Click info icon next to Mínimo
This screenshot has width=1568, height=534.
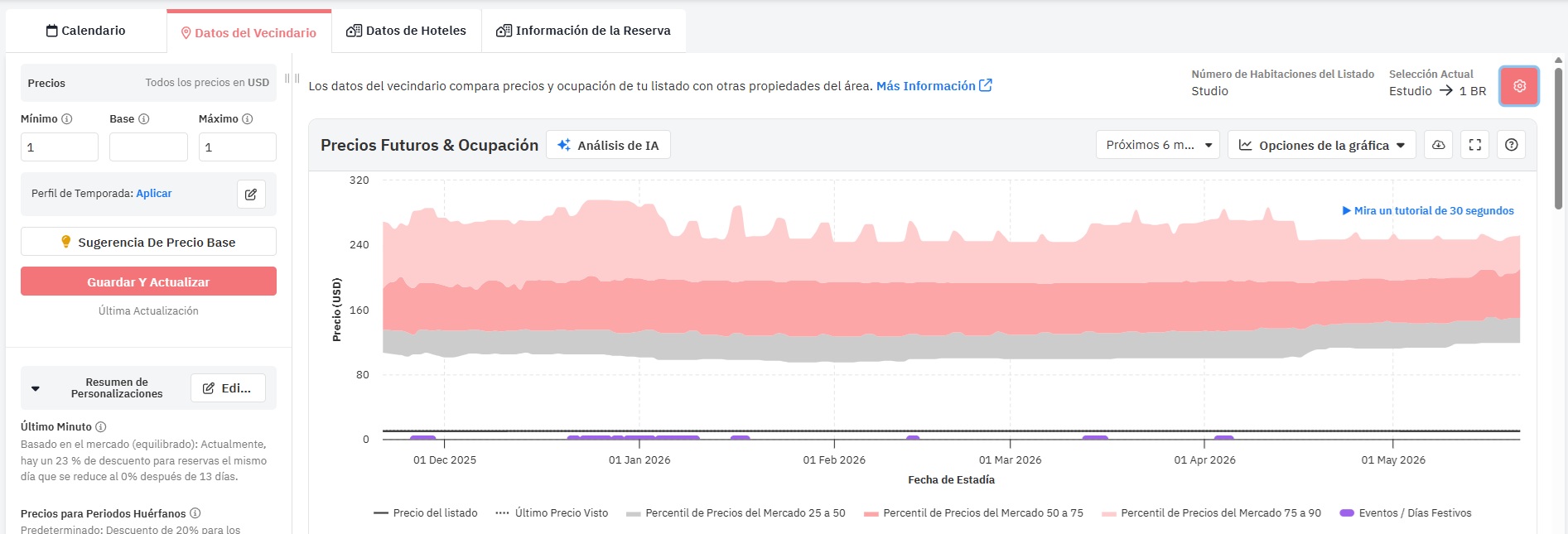coord(67,119)
